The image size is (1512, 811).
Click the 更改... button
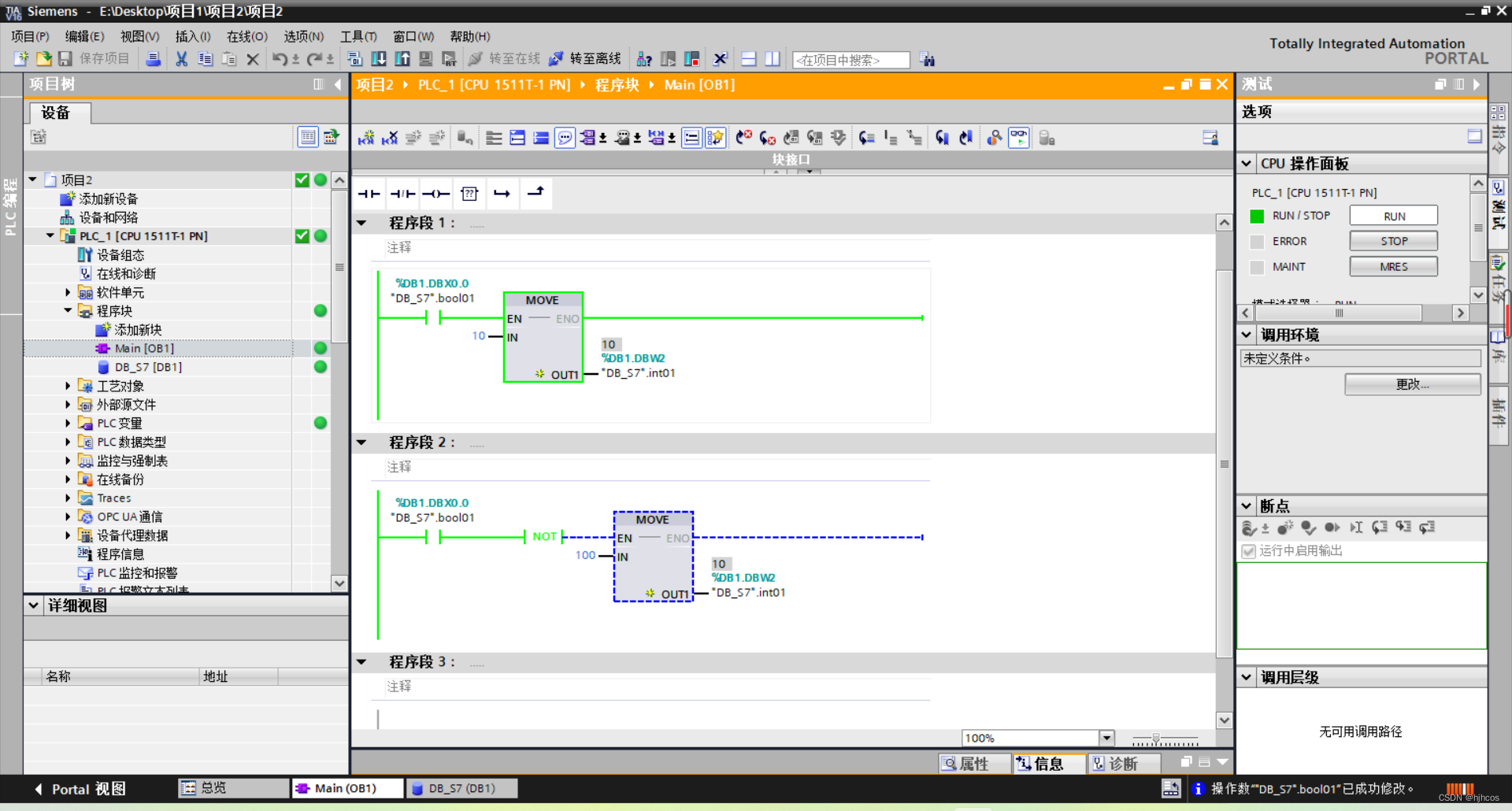tap(1413, 384)
